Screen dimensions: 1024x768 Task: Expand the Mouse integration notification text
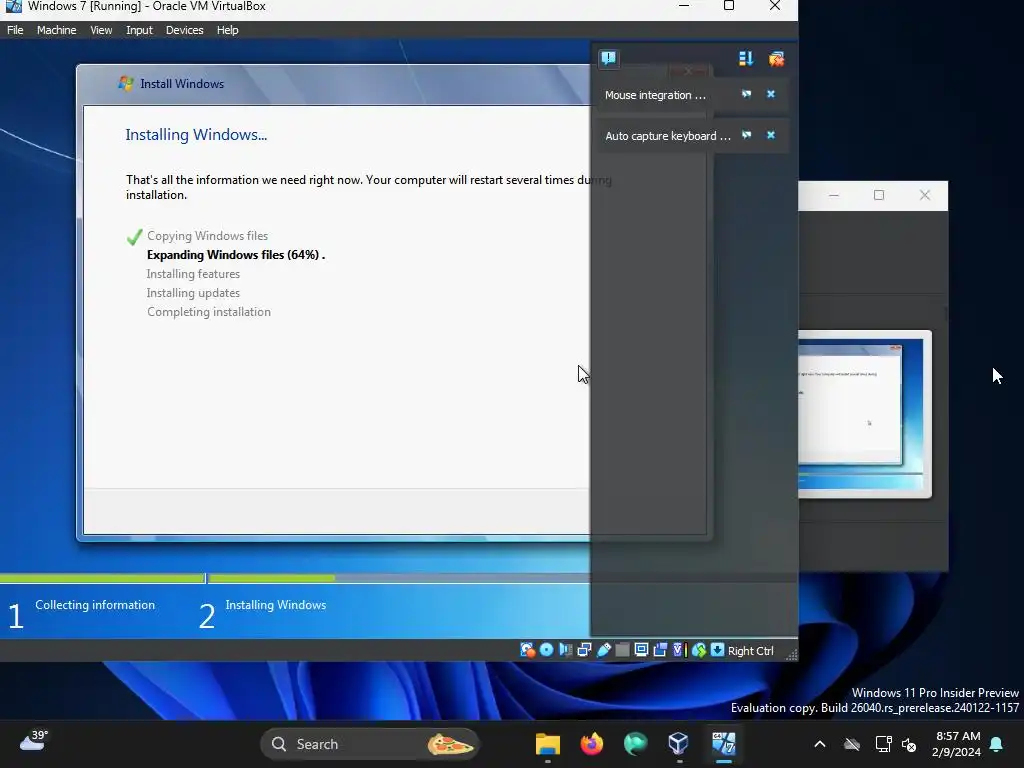click(655, 95)
